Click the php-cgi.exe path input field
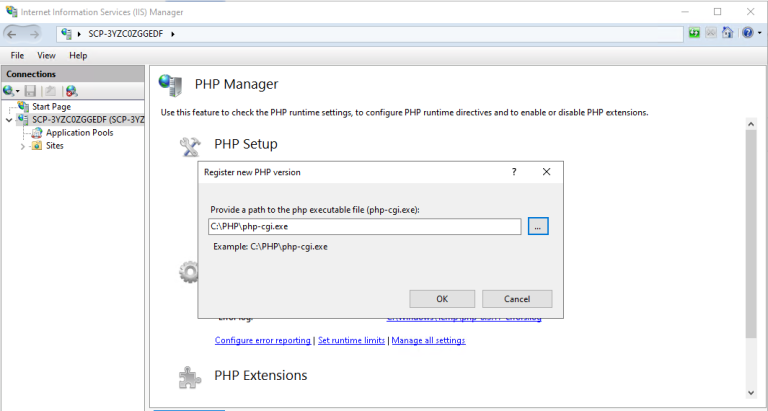 364,226
